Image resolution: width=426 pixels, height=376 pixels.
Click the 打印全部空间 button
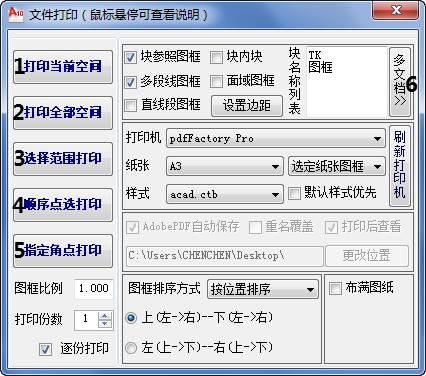[x=63, y=113]
